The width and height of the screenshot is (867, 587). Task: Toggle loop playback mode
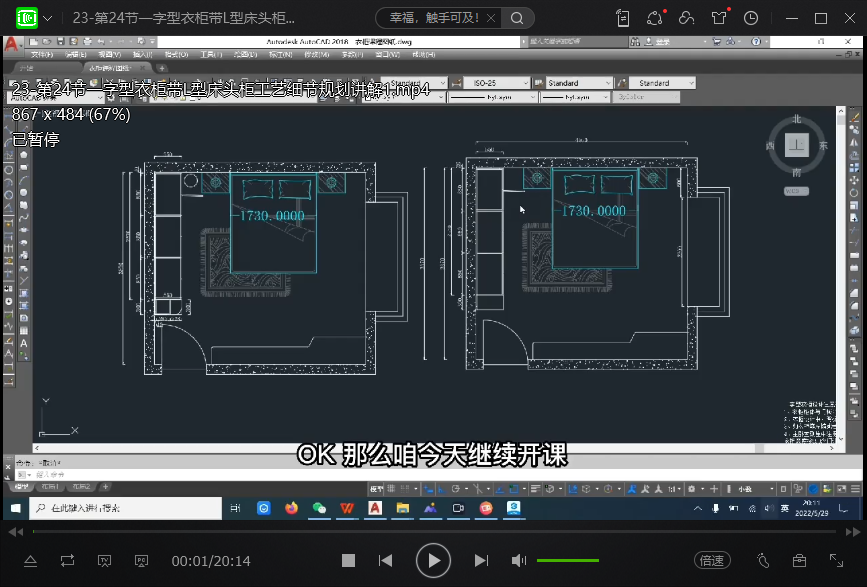[67, 561]
